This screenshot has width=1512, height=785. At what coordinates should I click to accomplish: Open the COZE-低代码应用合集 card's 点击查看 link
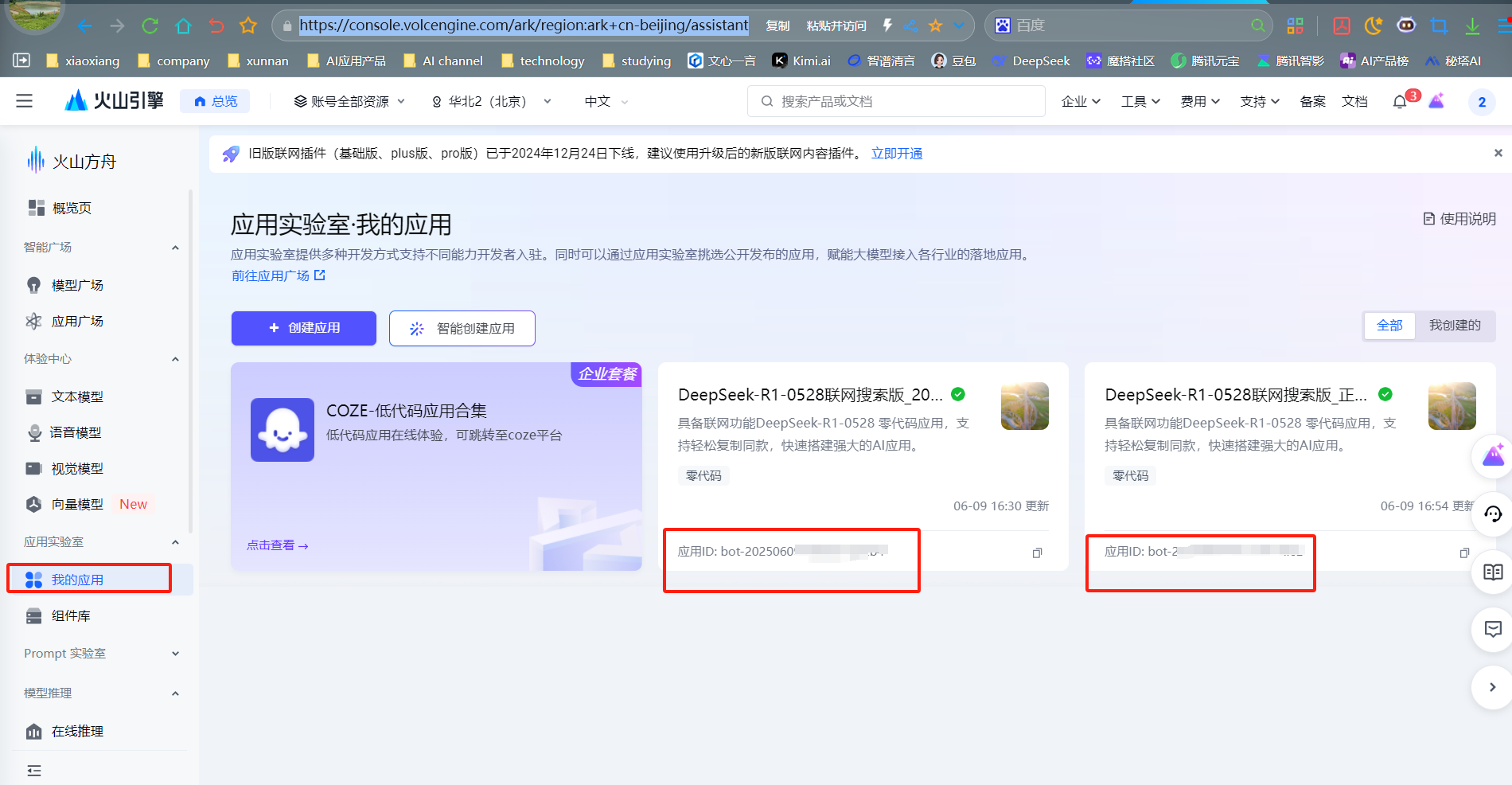point(277,545)
